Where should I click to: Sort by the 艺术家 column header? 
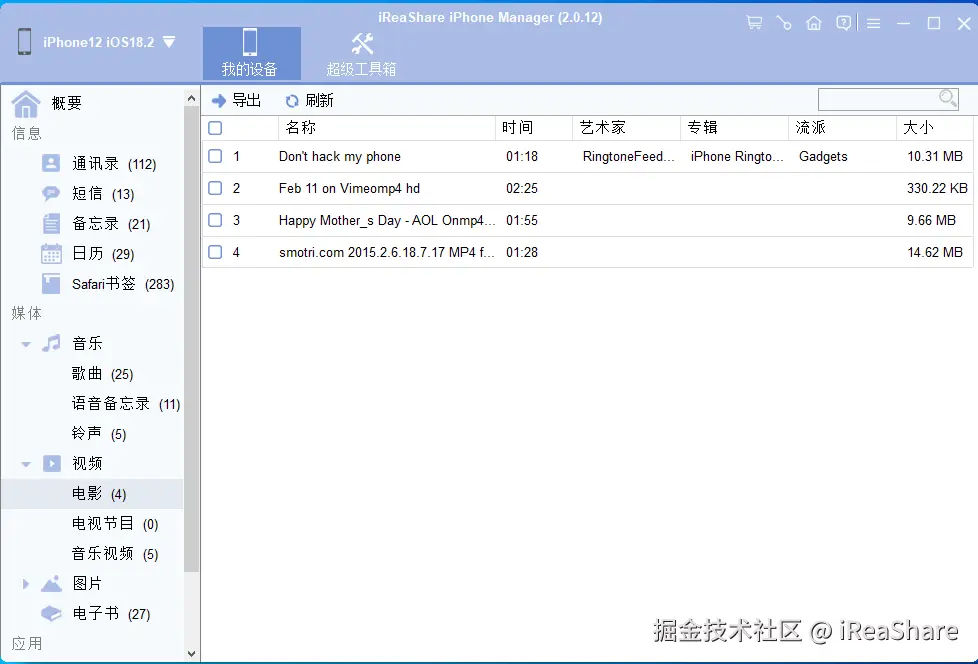click(626, 127)
